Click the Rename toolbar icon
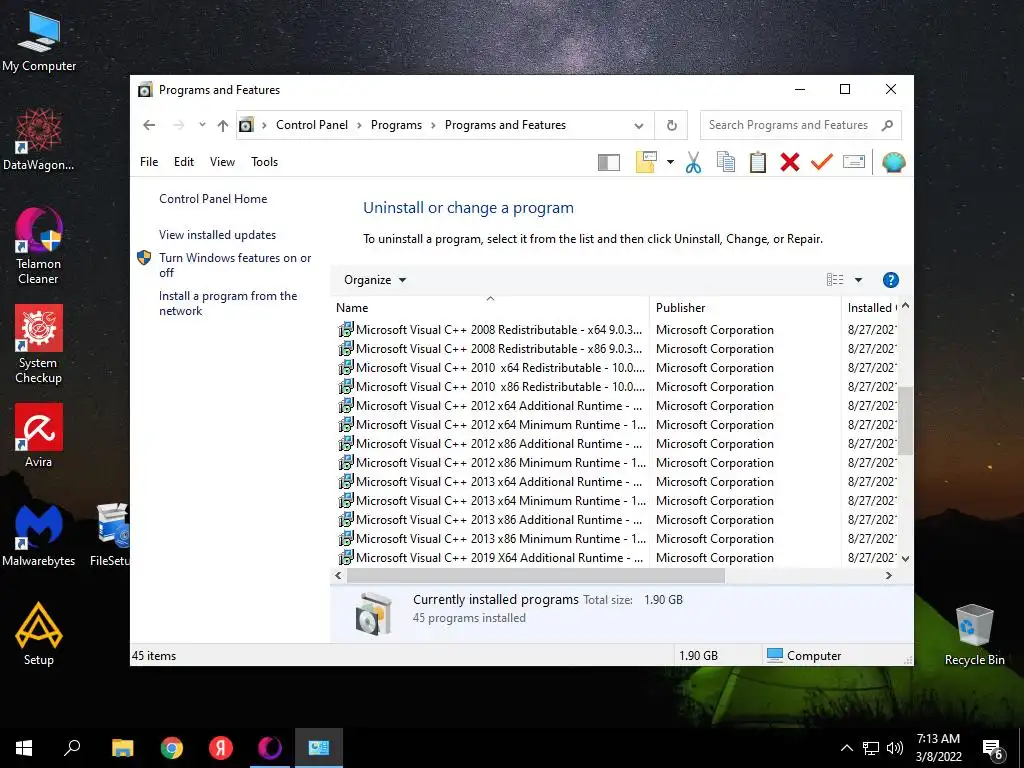The image size is (1024, 768). (854, 161)
